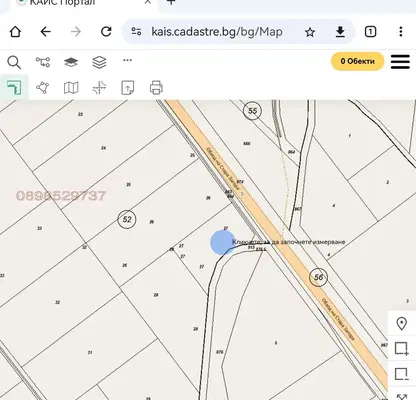Select the remove rectangle selection tool

(402, 374)
